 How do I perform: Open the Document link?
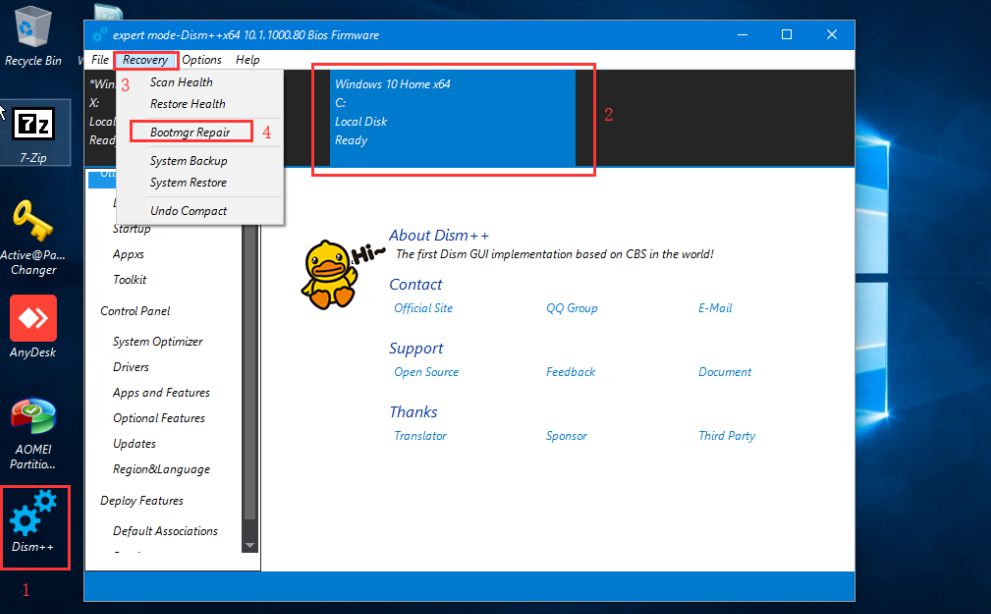pyautogui.click(x=724, y=372)
